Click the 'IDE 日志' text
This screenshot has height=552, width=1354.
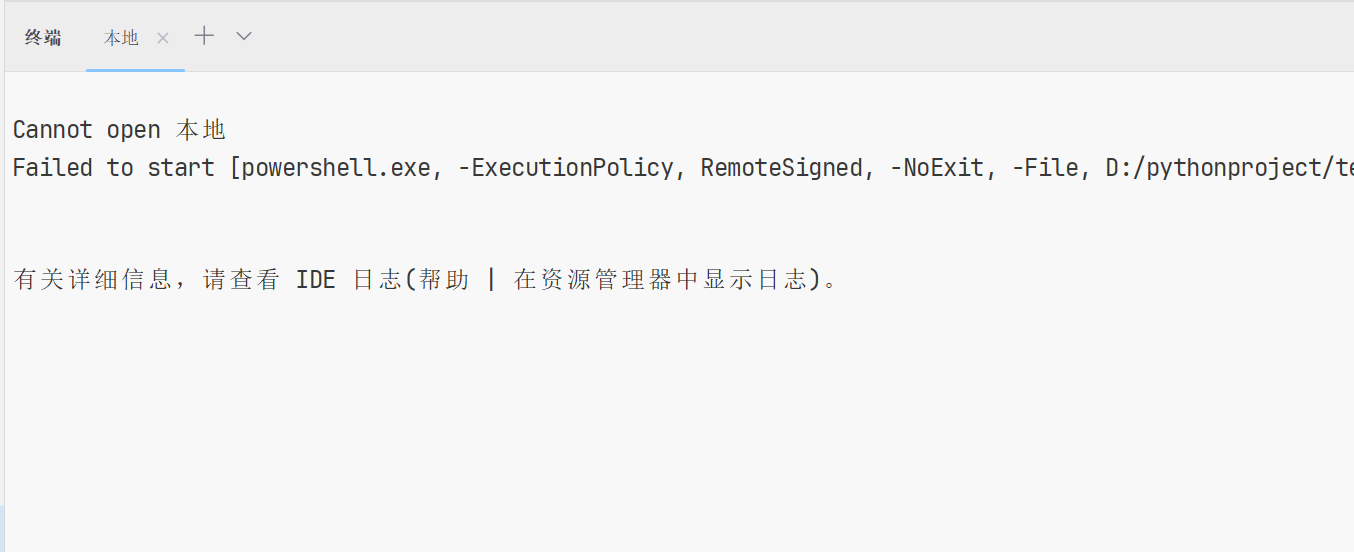pos(349,279)
